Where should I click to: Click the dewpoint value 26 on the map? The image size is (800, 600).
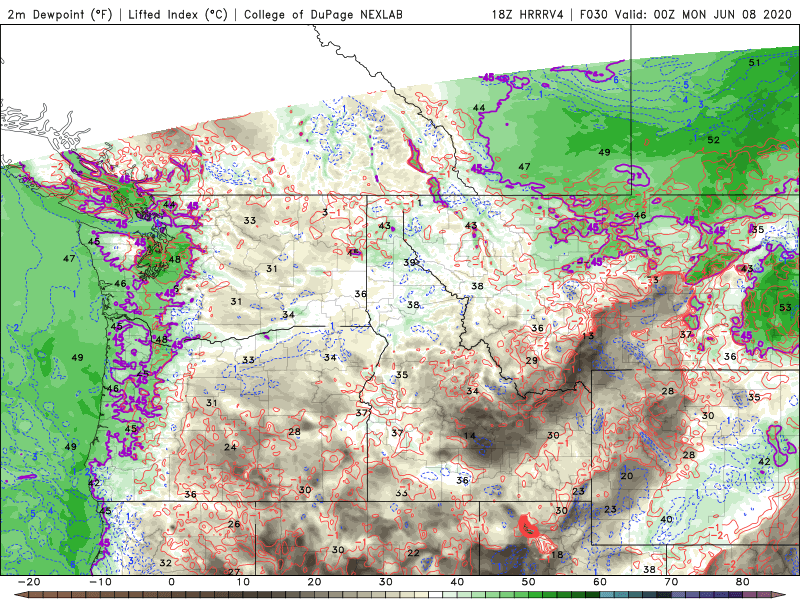[234, 524]
